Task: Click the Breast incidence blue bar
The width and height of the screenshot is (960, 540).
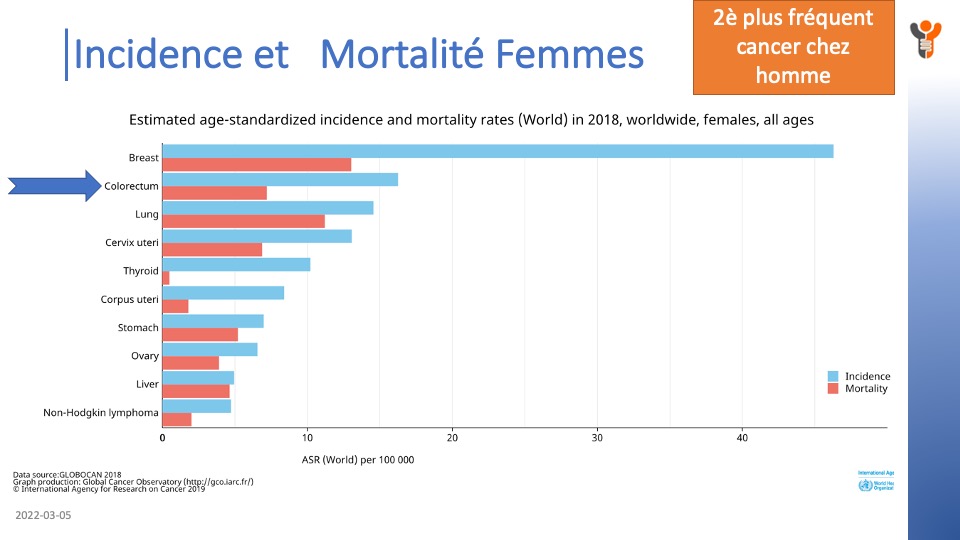Action: click(x=497, y=151)
